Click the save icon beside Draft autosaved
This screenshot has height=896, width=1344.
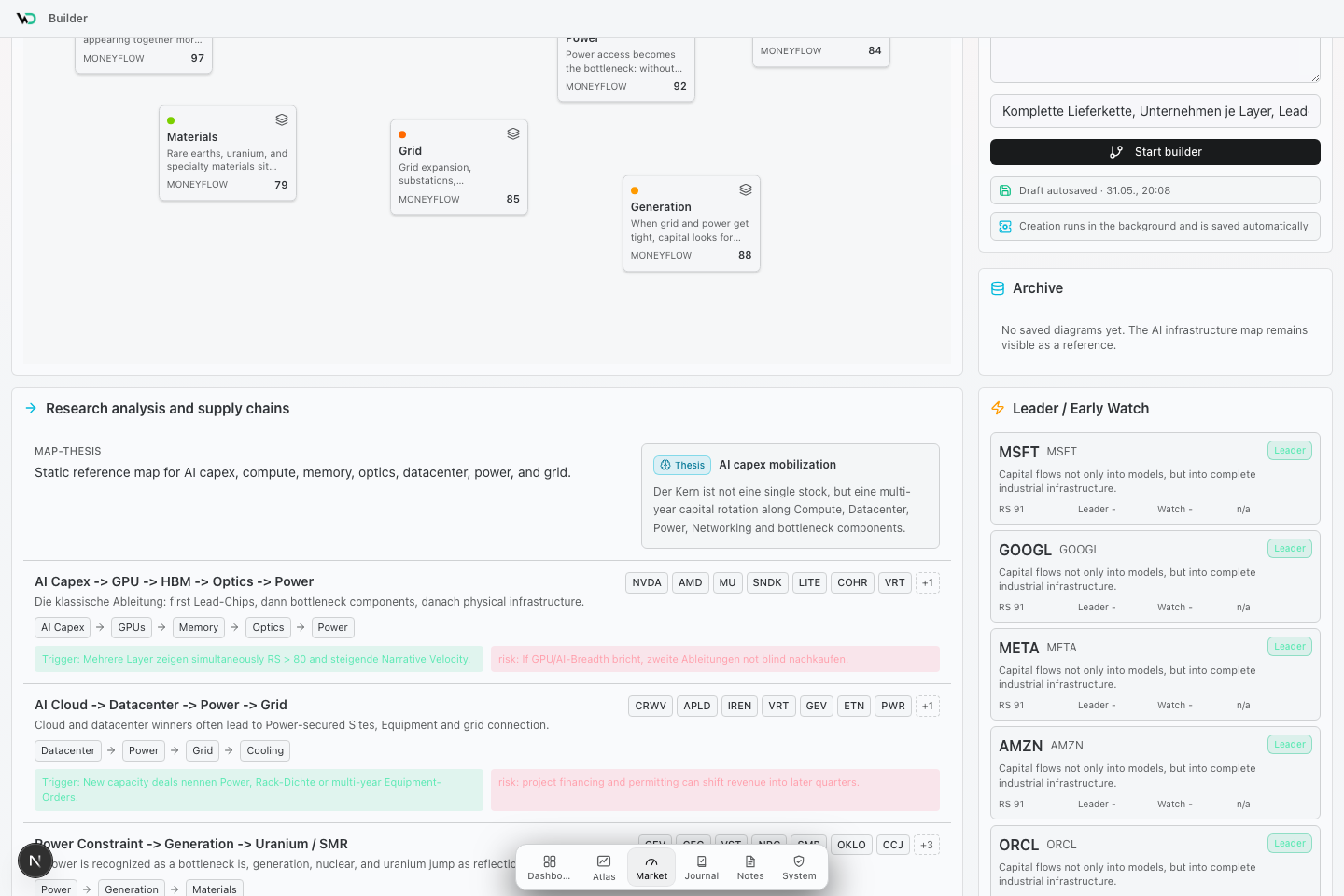pyautogui.click(x=1005, y=190)
